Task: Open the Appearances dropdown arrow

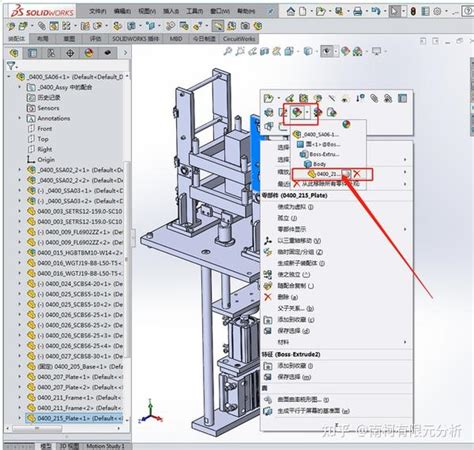Action: click(307, 112)
